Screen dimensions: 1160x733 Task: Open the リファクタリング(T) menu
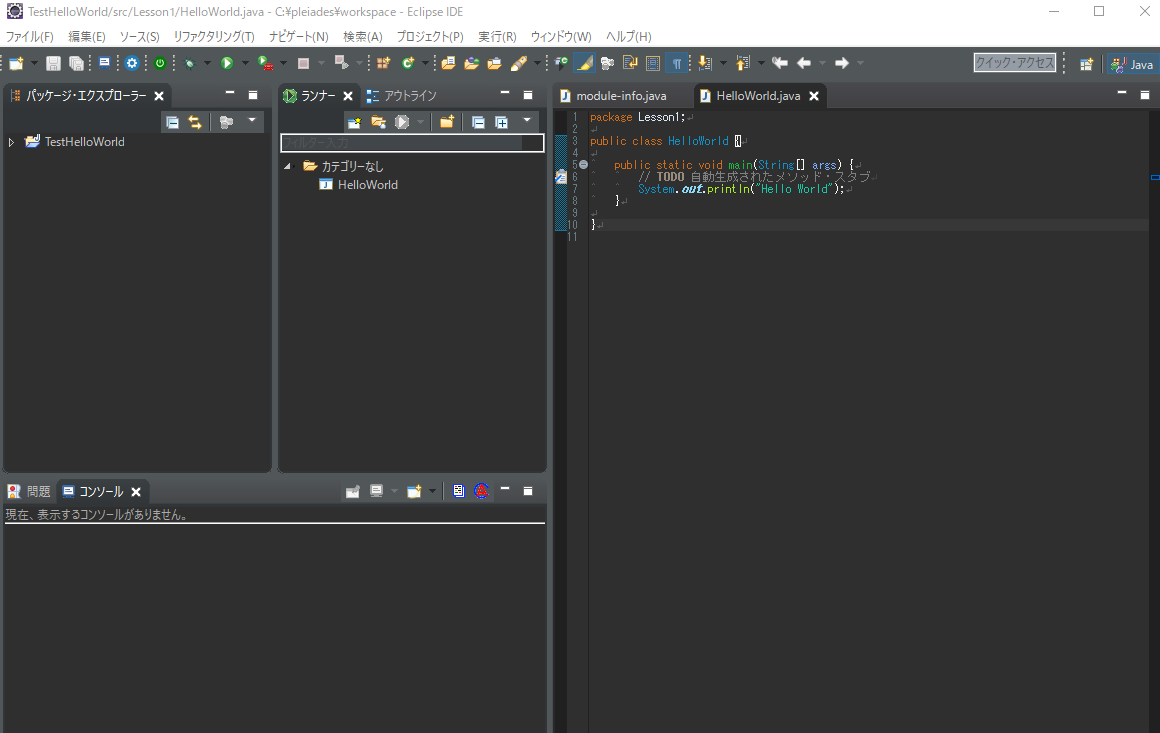click(214, 36)
